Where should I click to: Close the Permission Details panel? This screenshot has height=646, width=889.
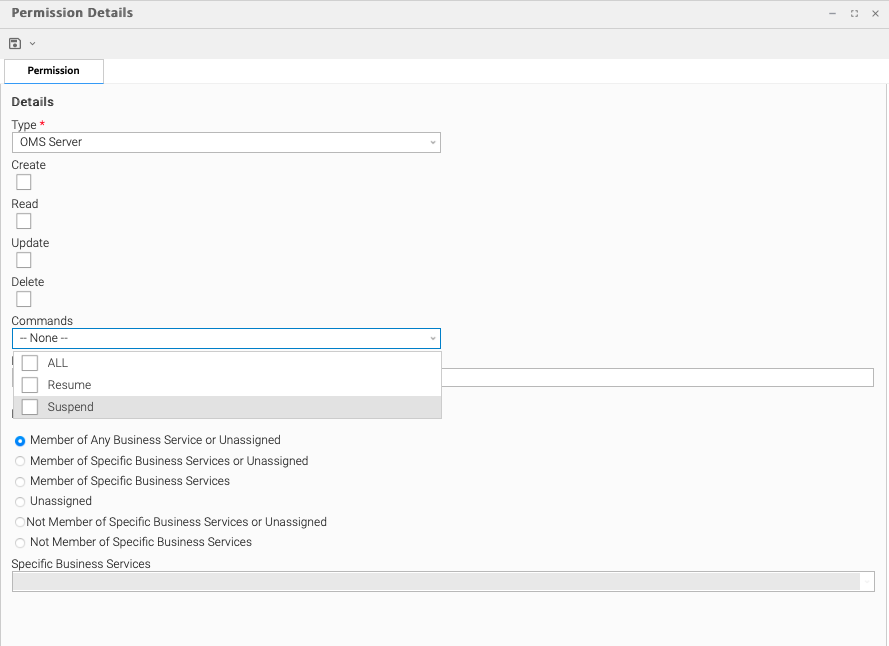(875, 14)
